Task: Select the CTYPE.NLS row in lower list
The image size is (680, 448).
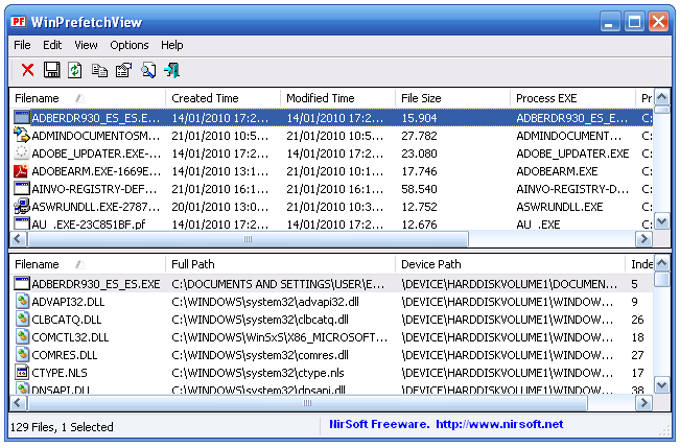Action: point(332,373)
